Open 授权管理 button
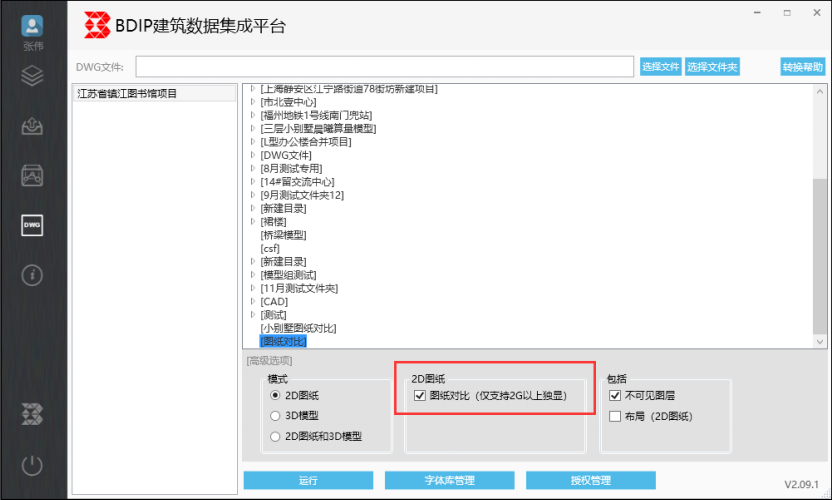The width and height of the screenshot is (832, 500). [x=591, y=480]
